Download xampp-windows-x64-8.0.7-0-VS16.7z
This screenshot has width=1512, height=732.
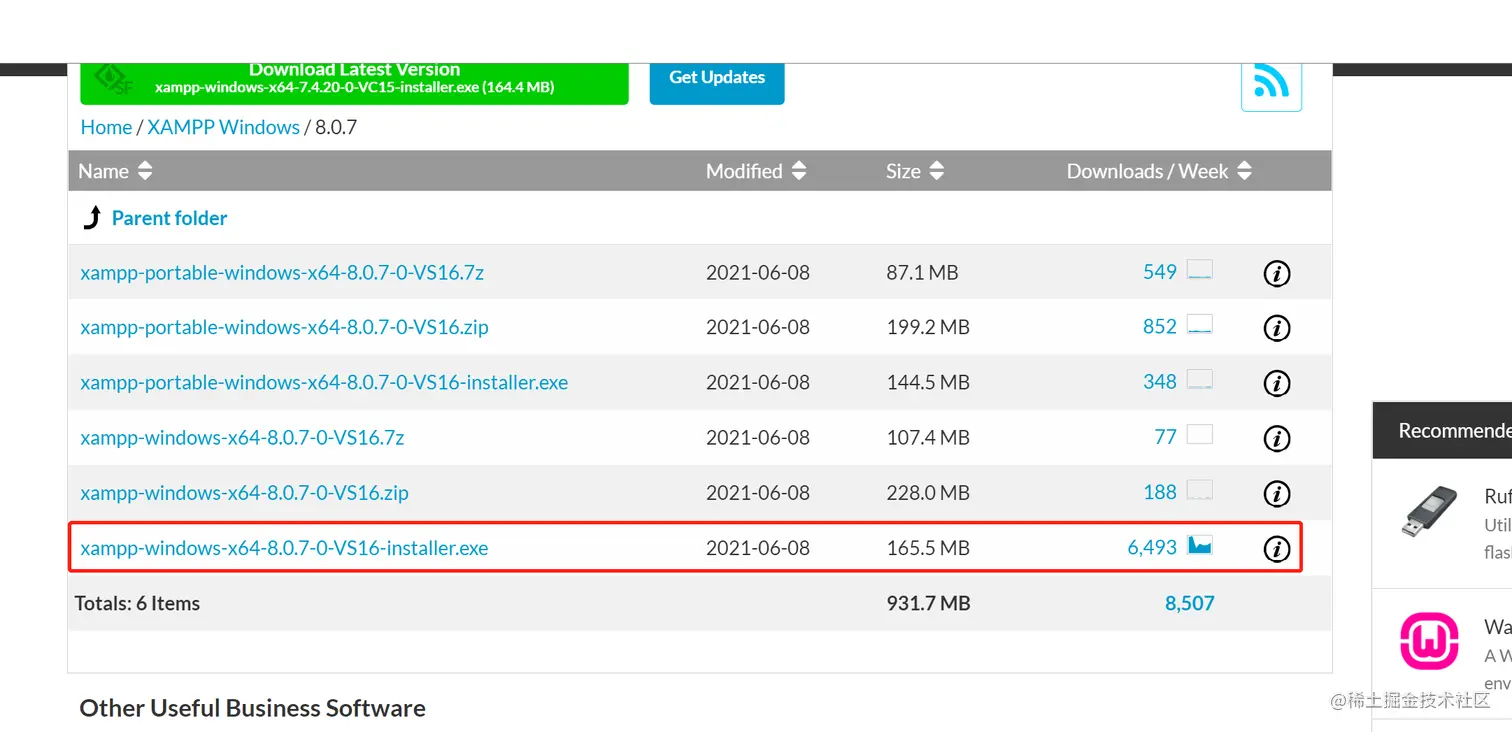[x=242, y=437]
